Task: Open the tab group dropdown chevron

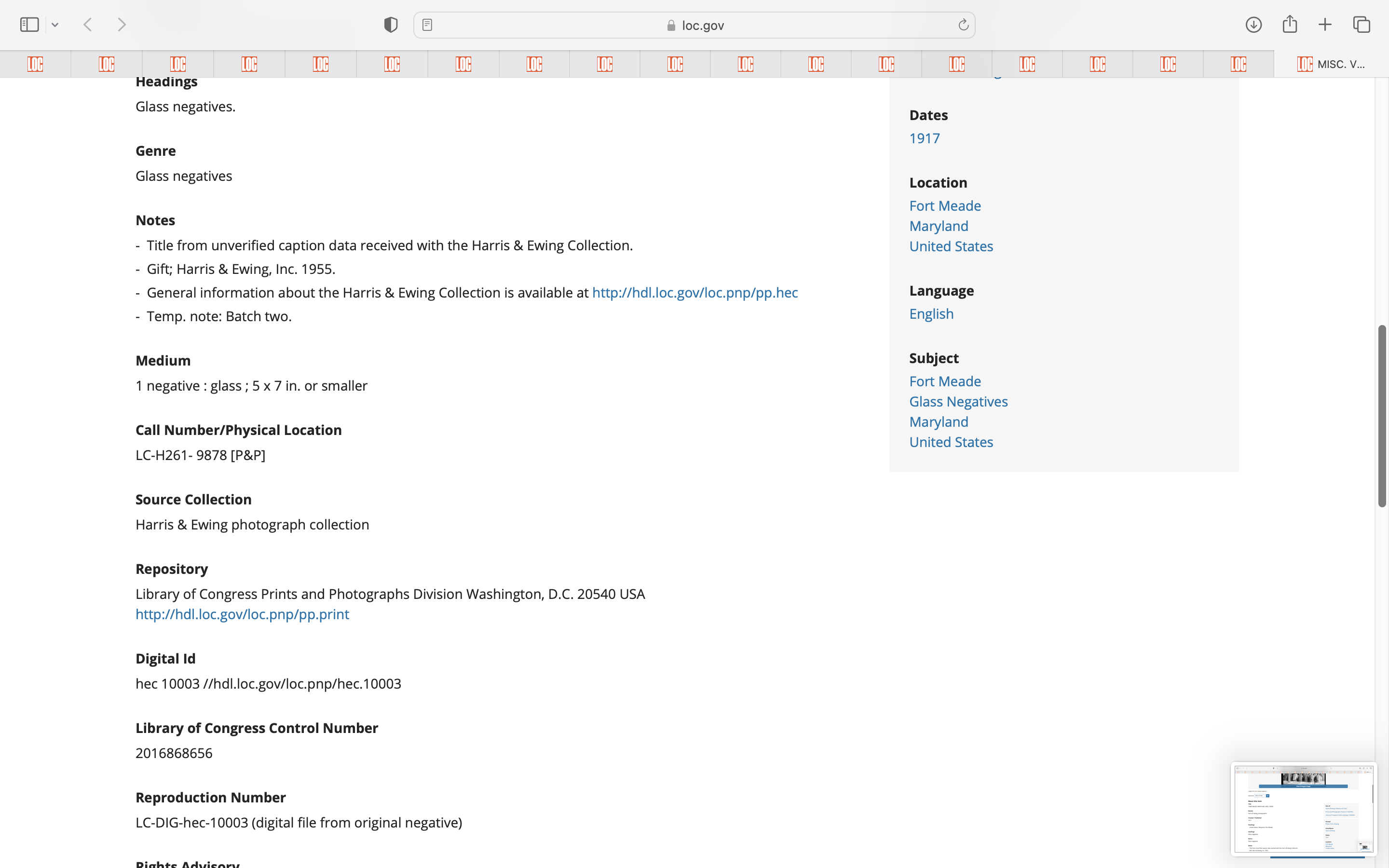Action: (55, 25)
